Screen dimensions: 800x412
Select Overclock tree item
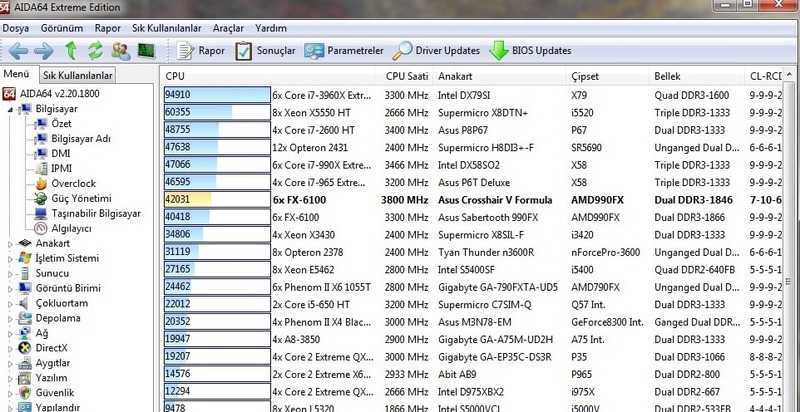(73, 183)
